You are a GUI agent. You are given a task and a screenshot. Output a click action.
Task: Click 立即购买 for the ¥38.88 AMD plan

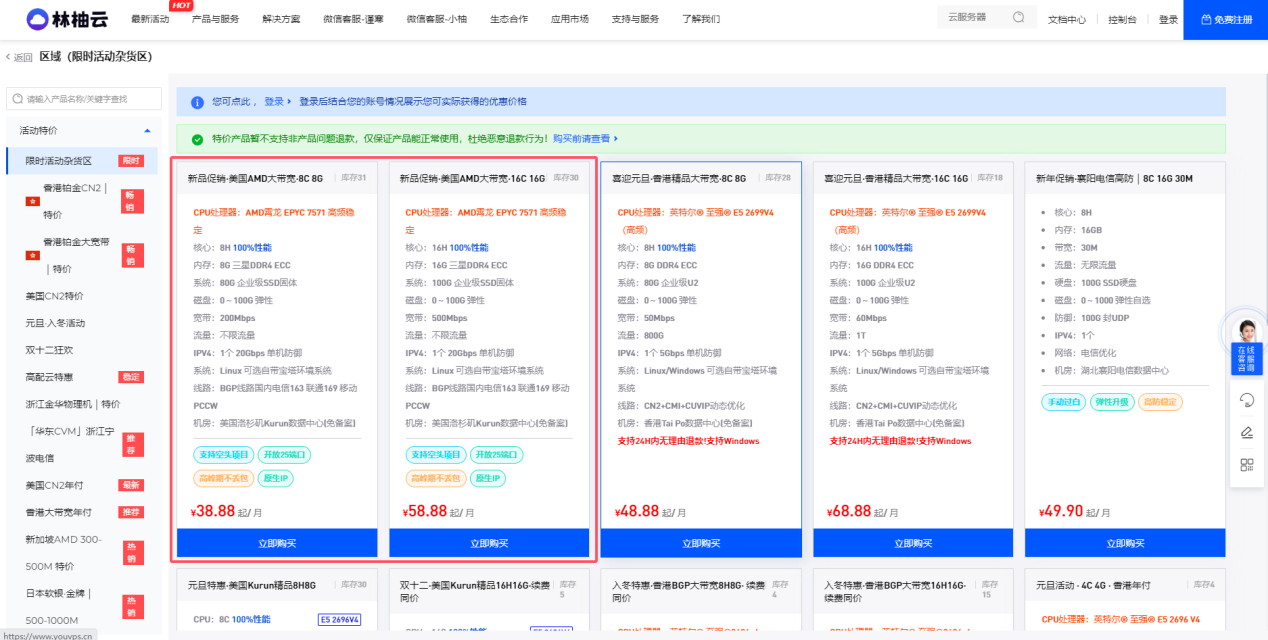coord(277,543)
